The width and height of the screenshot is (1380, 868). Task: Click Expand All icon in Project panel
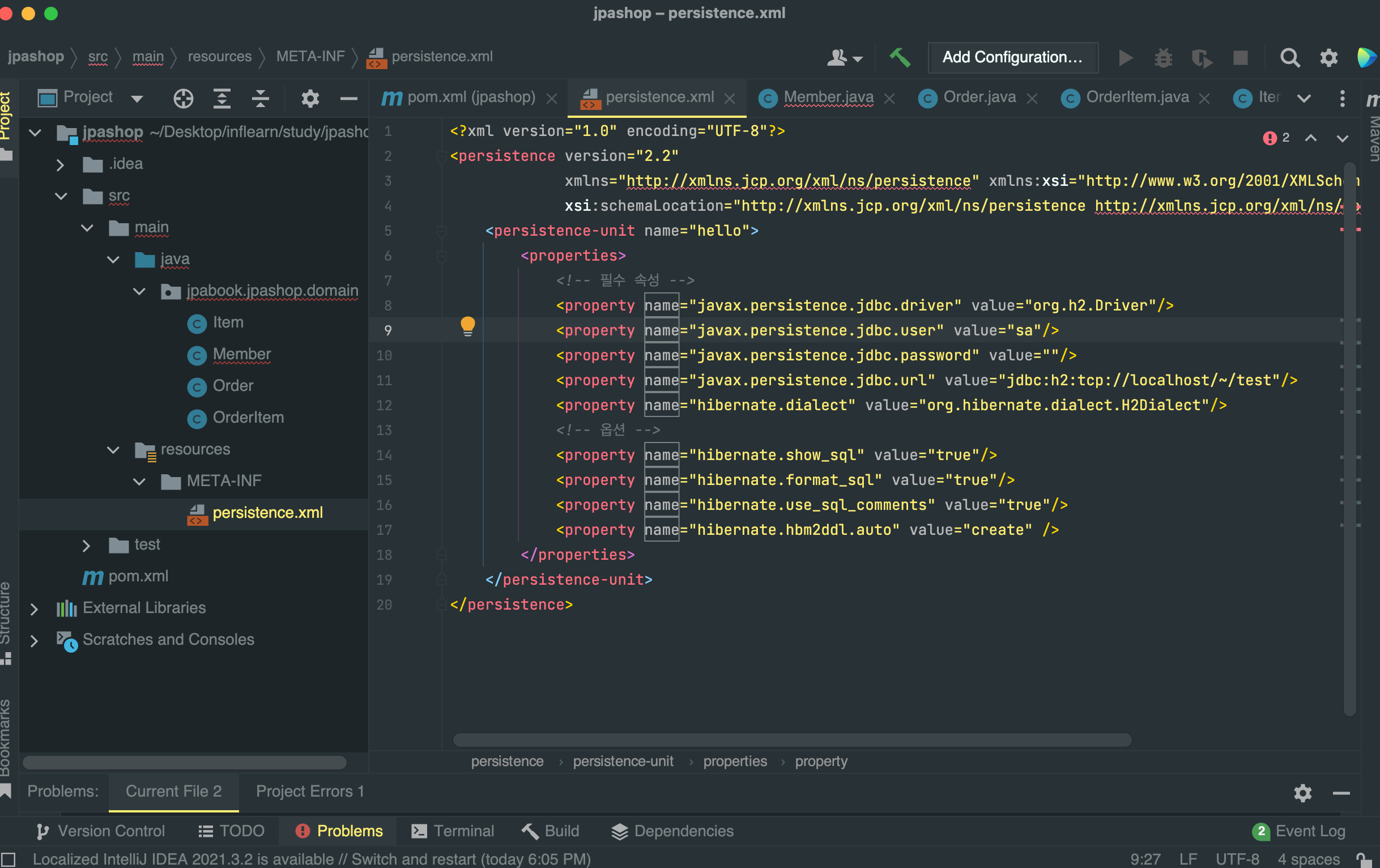pos(222,99)
